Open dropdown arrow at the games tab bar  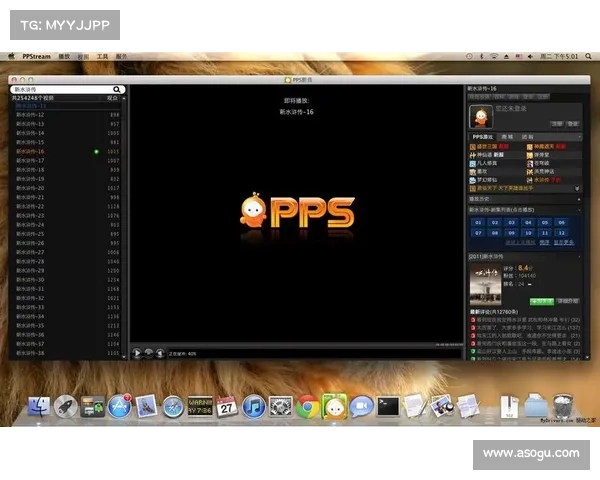coord(579,137)
